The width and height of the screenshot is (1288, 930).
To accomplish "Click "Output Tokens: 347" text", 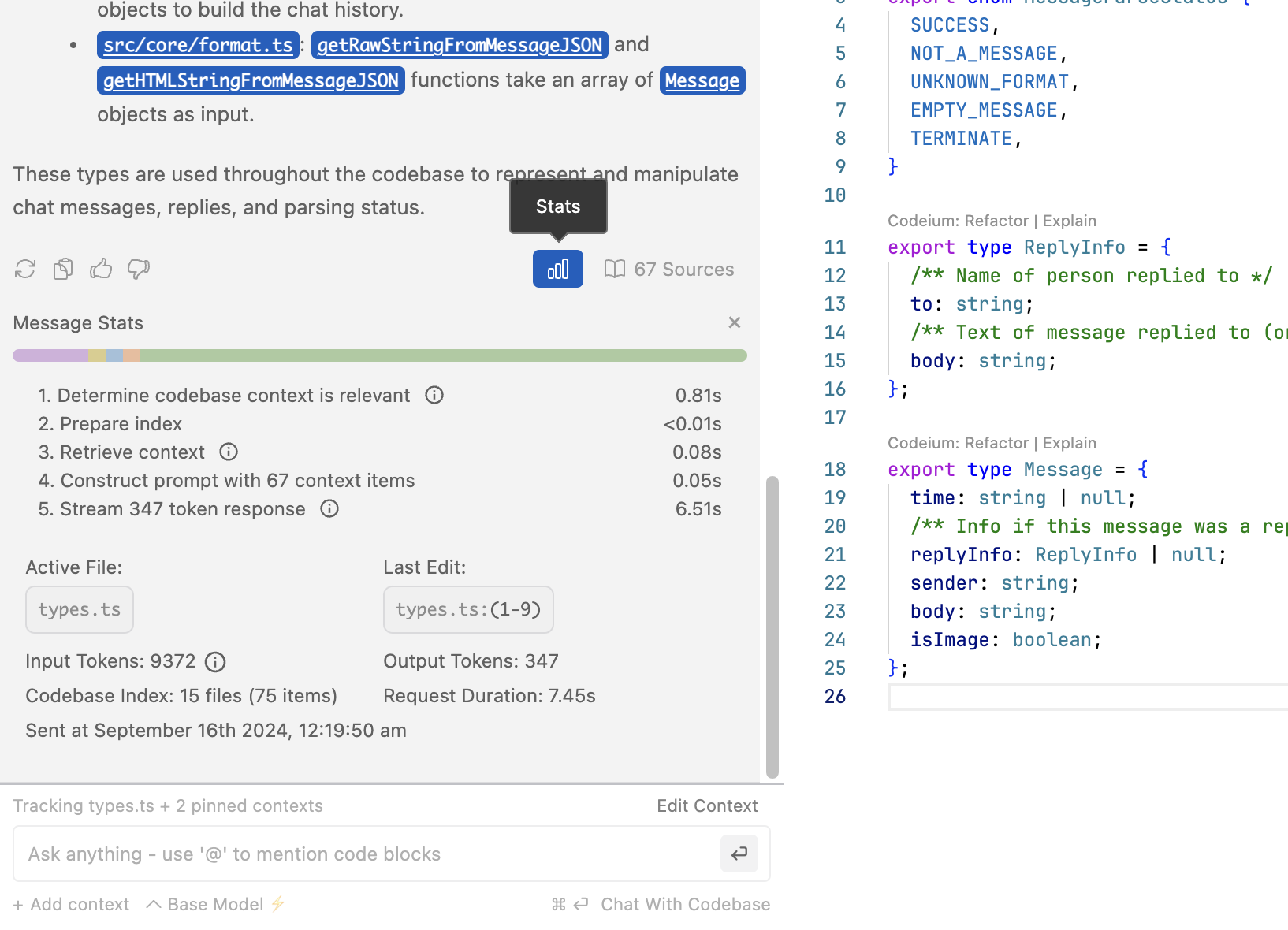I will (x=471, y=661).
